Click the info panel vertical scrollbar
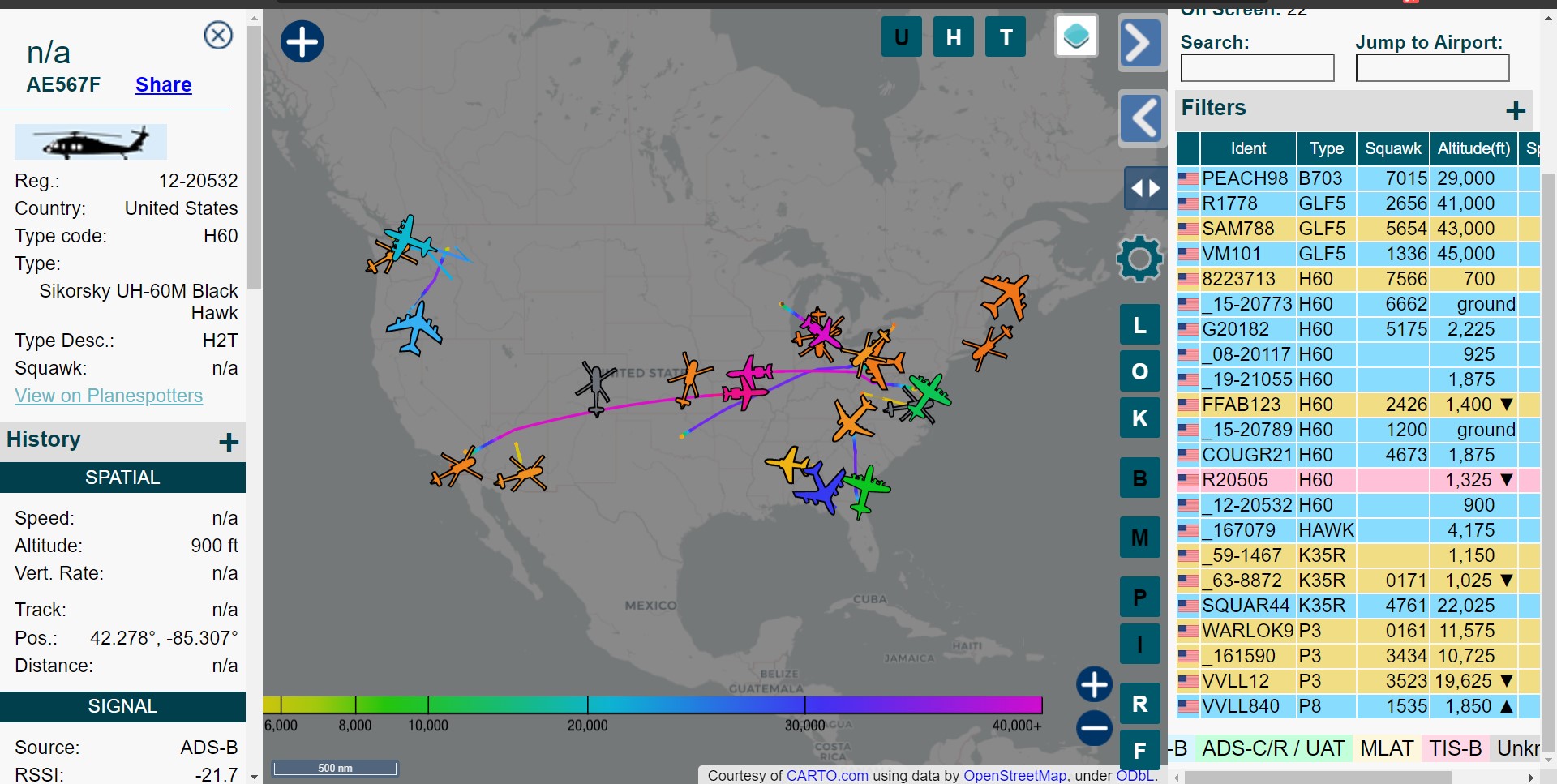Image resolution: width=1557 pixels, height=784 pixels. tap(254, 157)
